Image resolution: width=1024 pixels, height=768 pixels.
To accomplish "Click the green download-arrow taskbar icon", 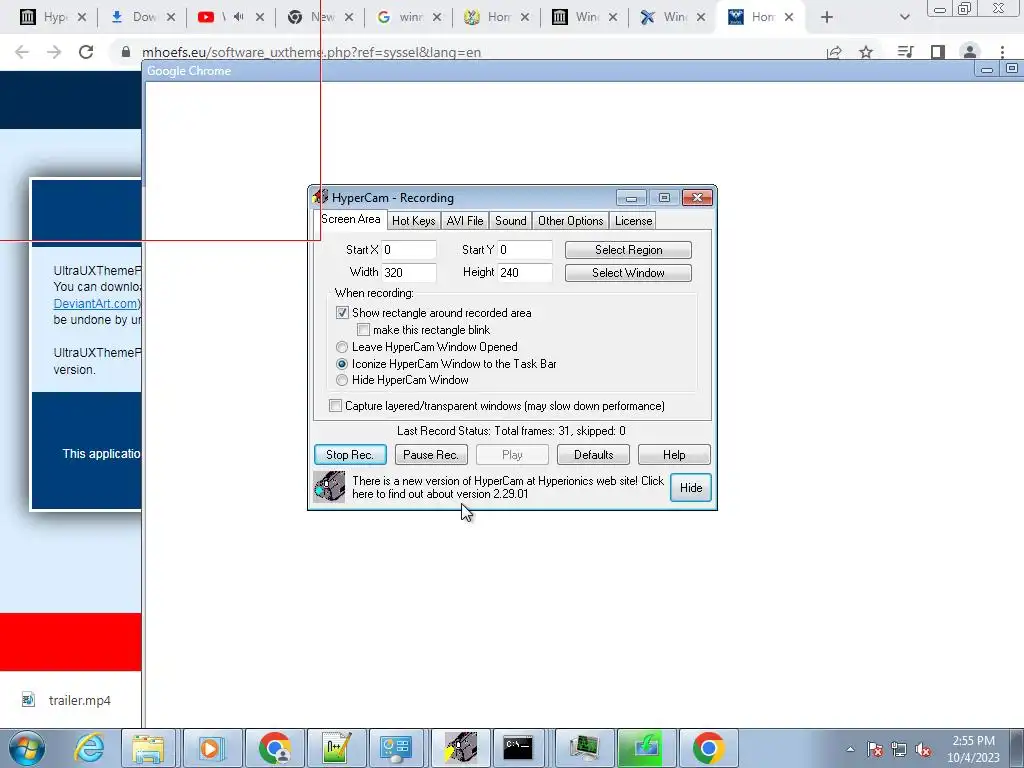I will point(645,748).
